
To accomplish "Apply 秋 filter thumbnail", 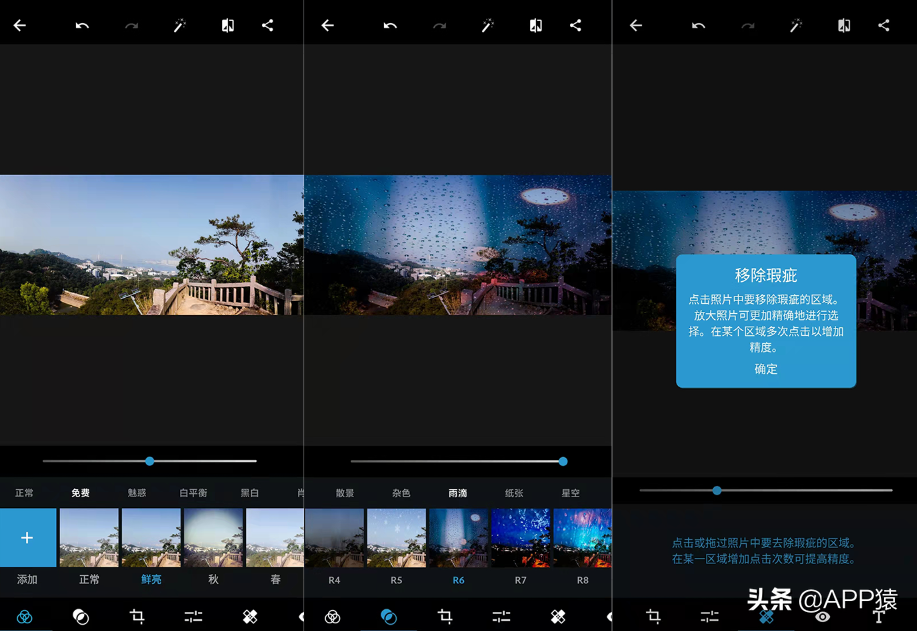I will point(213,537).
